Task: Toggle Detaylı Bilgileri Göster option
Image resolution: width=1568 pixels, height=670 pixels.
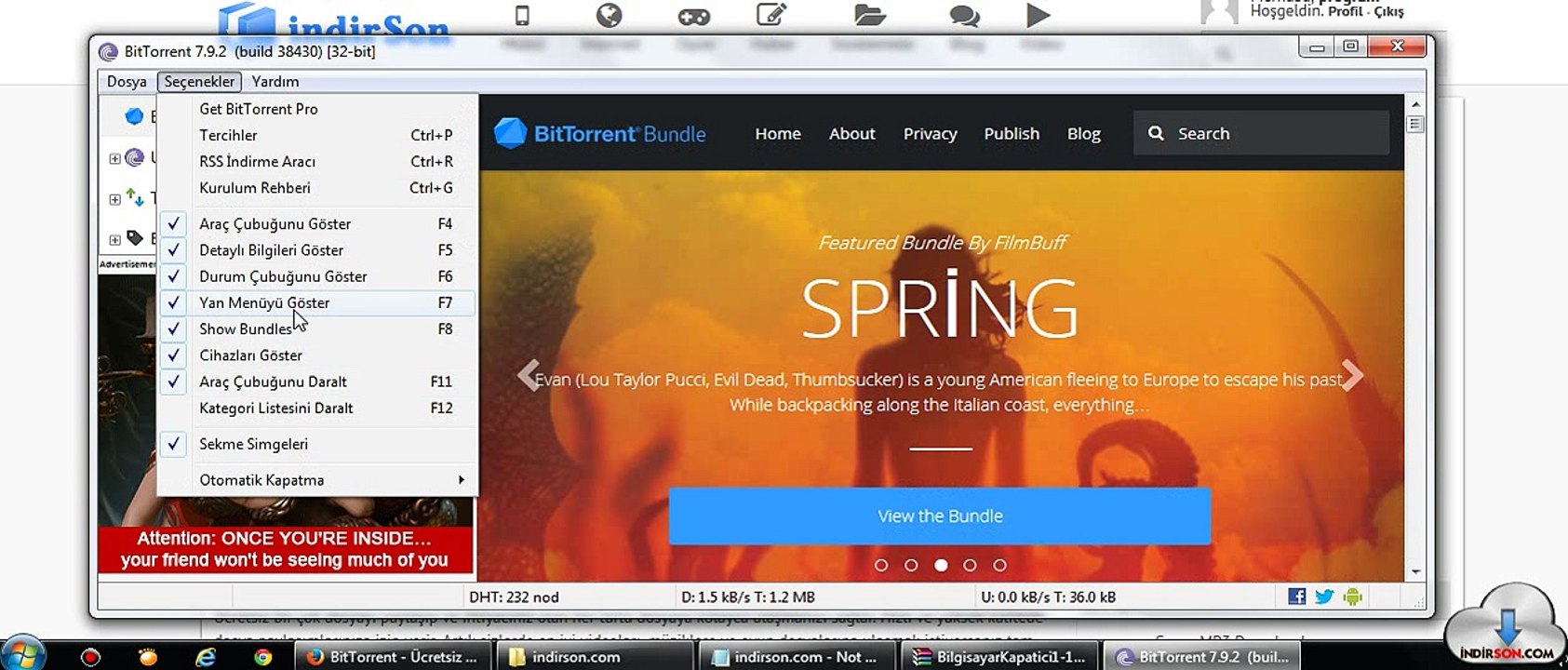Action: pyautogui.click(x=318, y=249)
